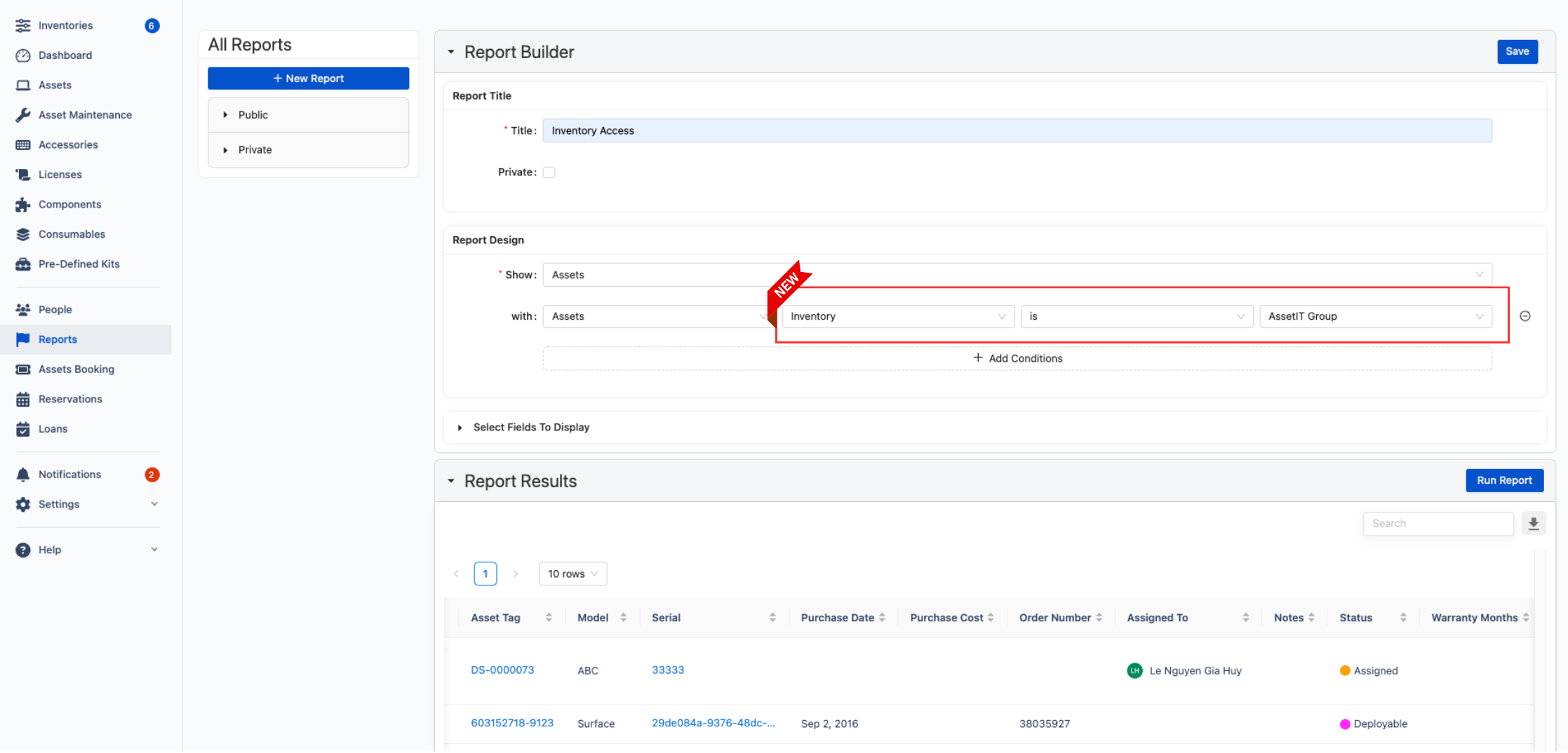Enable the Private checkbox for the report
The height and width of the screenshot is (753, 1568).
tap(549, 172)
